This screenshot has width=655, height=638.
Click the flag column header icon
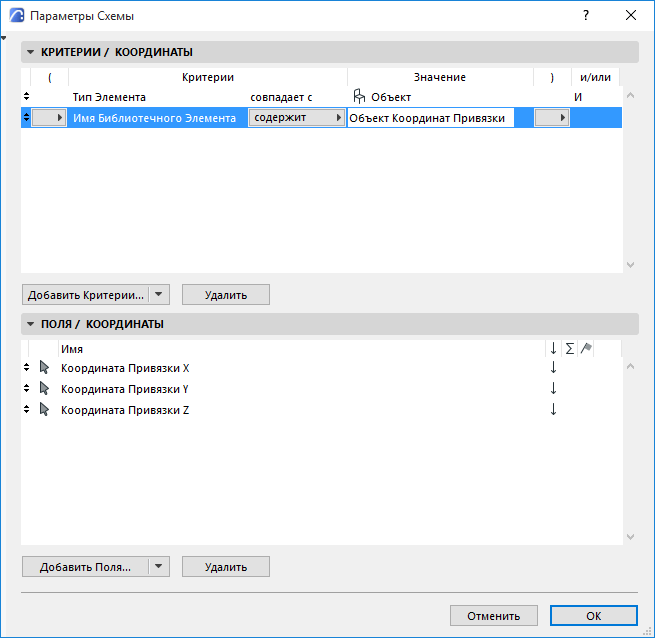tap(587, 348)
